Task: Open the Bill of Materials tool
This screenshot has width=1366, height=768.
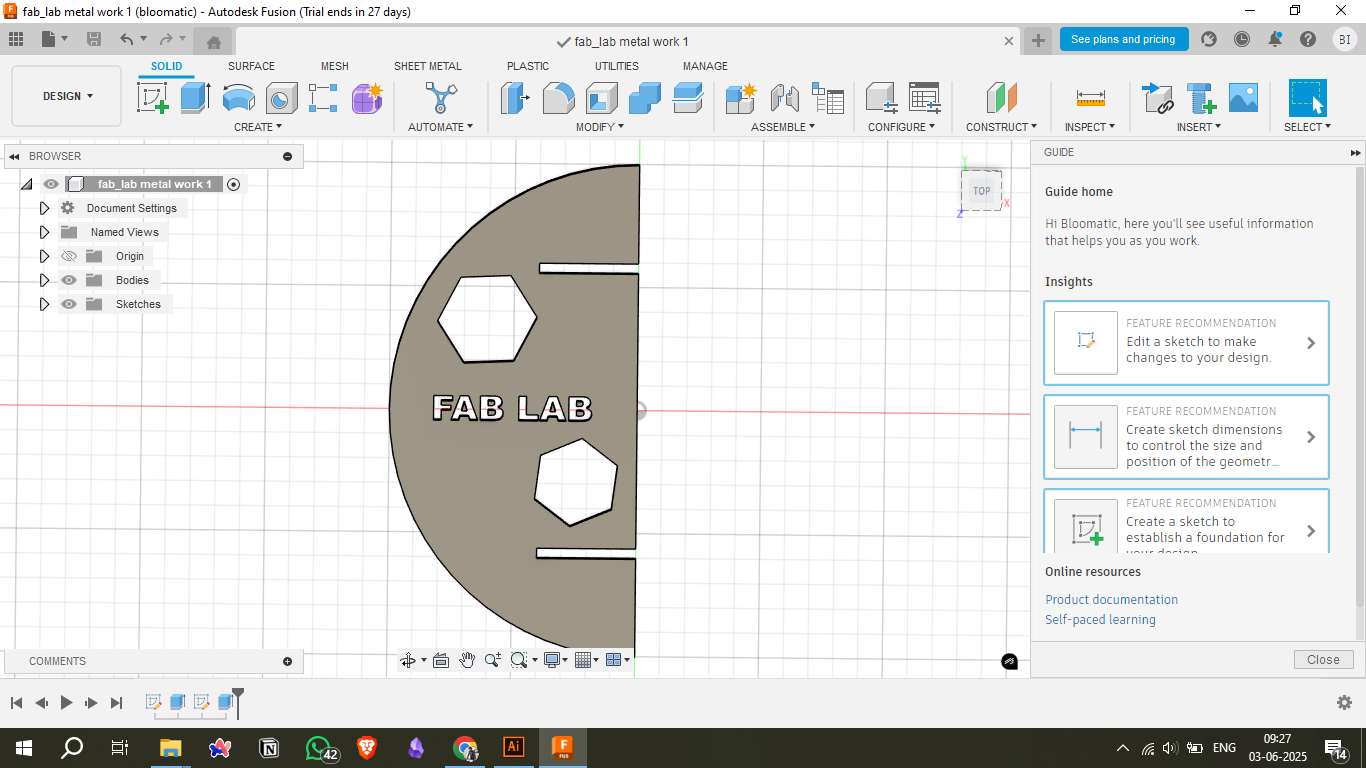Action: point(828,98)
